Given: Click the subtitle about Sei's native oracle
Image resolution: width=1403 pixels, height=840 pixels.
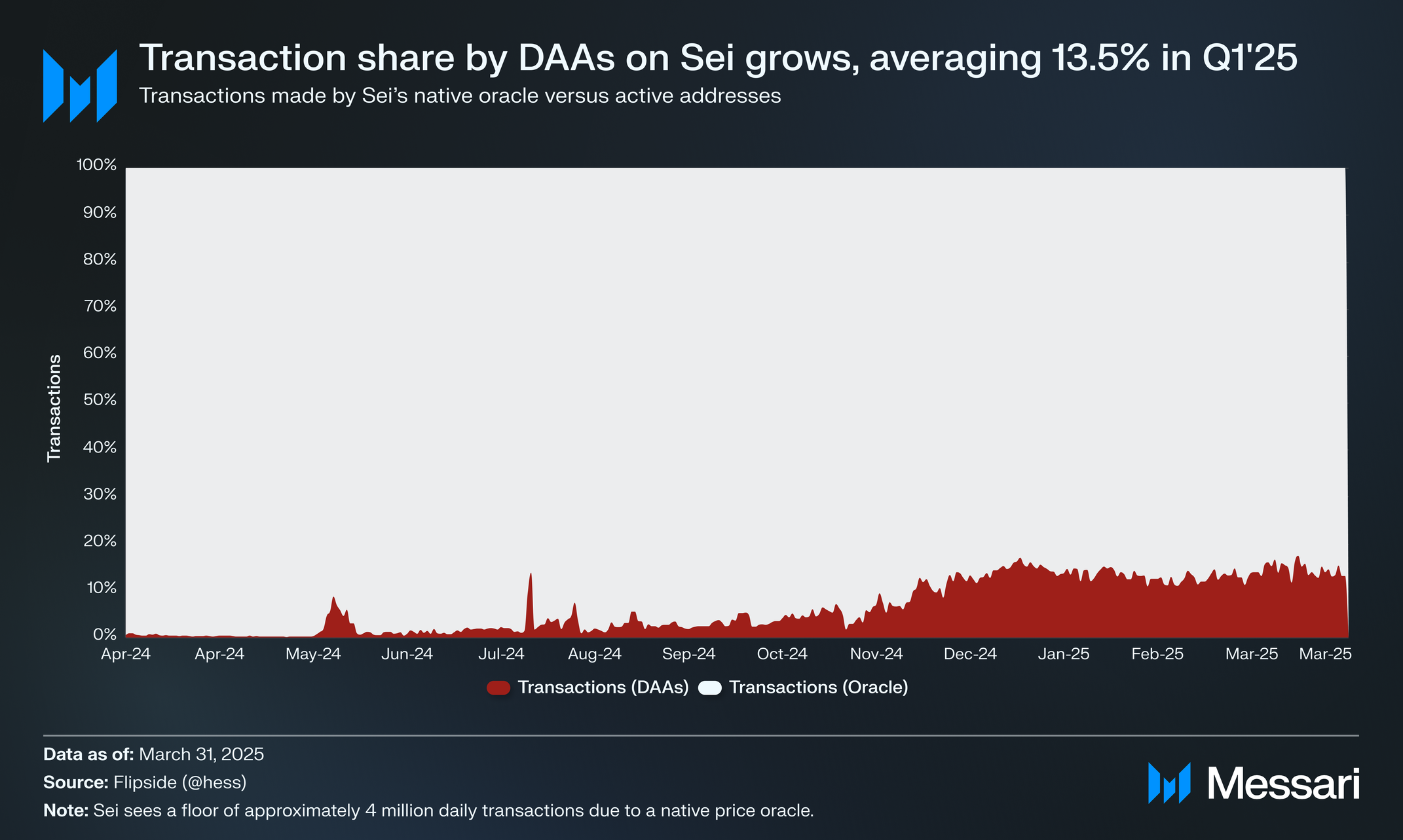Looking at the screenshot, I should click(x=460, y=96).
